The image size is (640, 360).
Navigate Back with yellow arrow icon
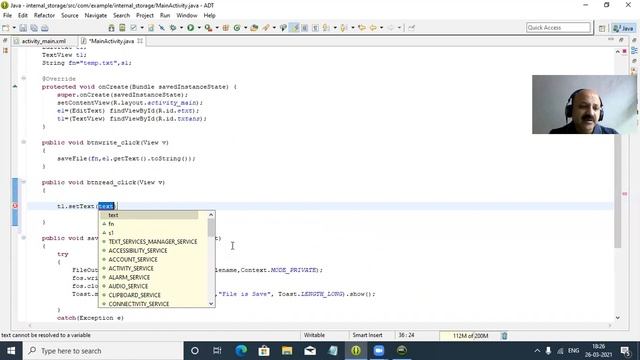[x=373, y=28]
